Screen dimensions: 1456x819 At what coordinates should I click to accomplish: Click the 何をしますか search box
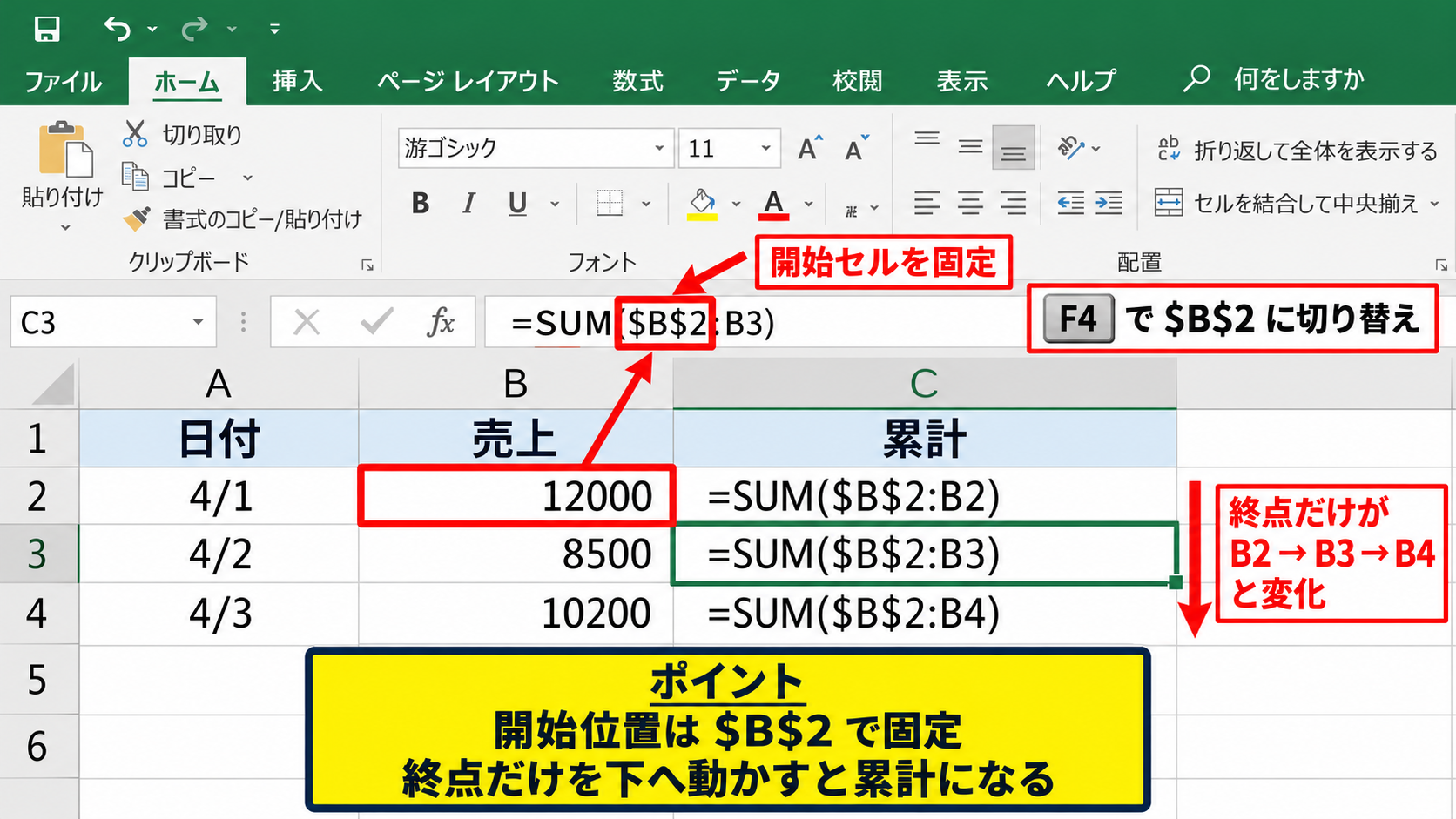[1274, 79]
